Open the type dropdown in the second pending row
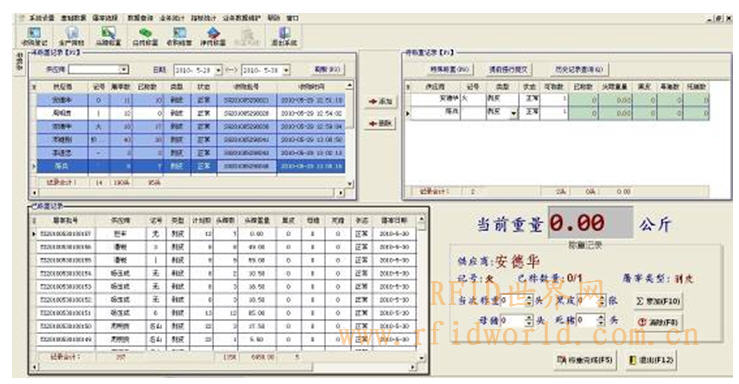Screen dimensions: 739x384 pos(514,114)
